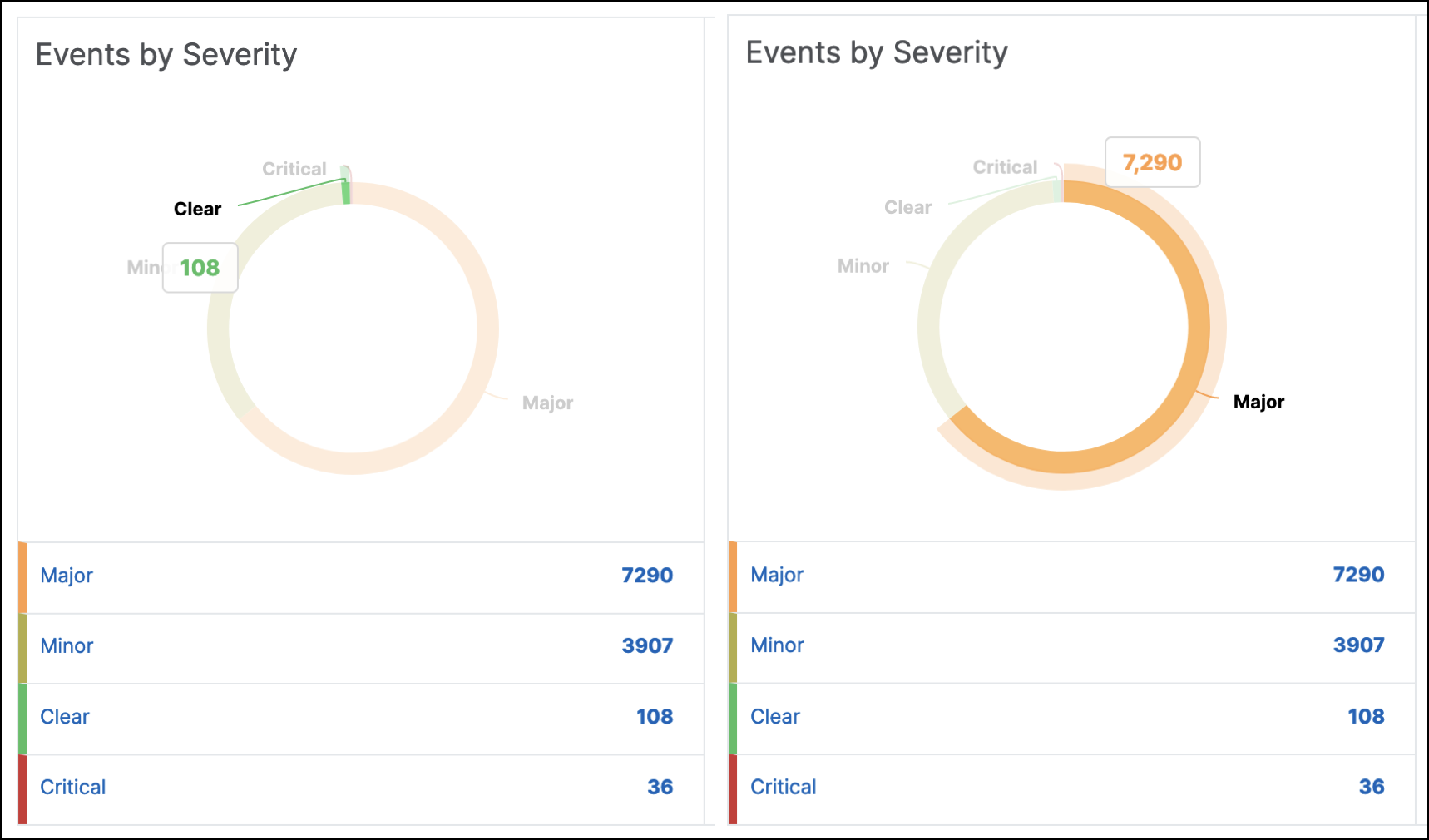Click olive Minor color bar in right panel
Screen dimensions: 1429x840
(733, 648)
